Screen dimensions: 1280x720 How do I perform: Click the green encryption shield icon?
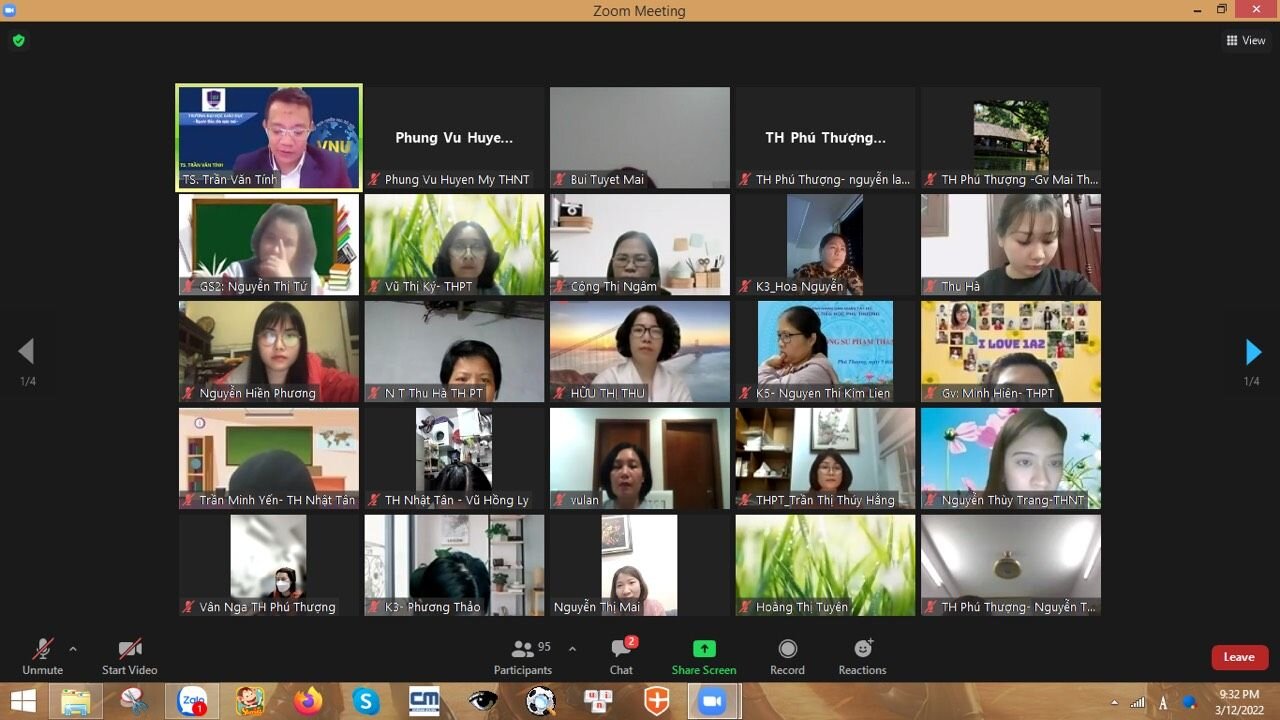click(18, 41)
